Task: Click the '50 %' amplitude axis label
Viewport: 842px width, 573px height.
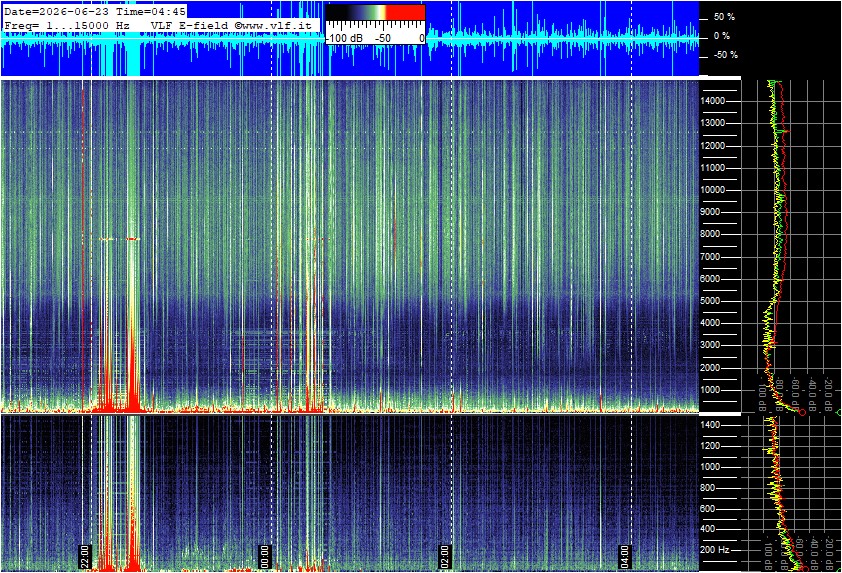Action: [x=724, y=17]
